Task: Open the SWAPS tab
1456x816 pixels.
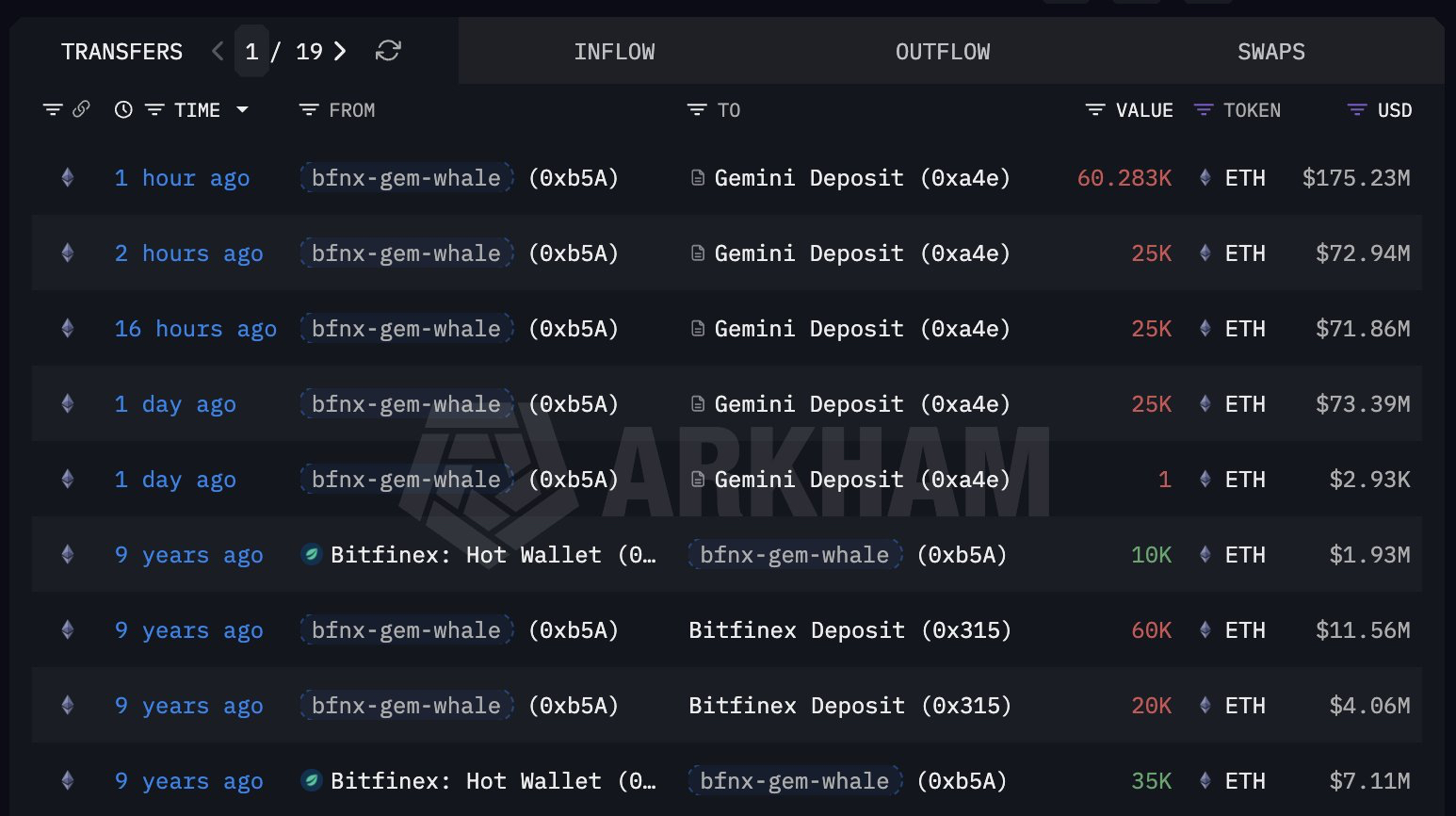Action: 1270,52
